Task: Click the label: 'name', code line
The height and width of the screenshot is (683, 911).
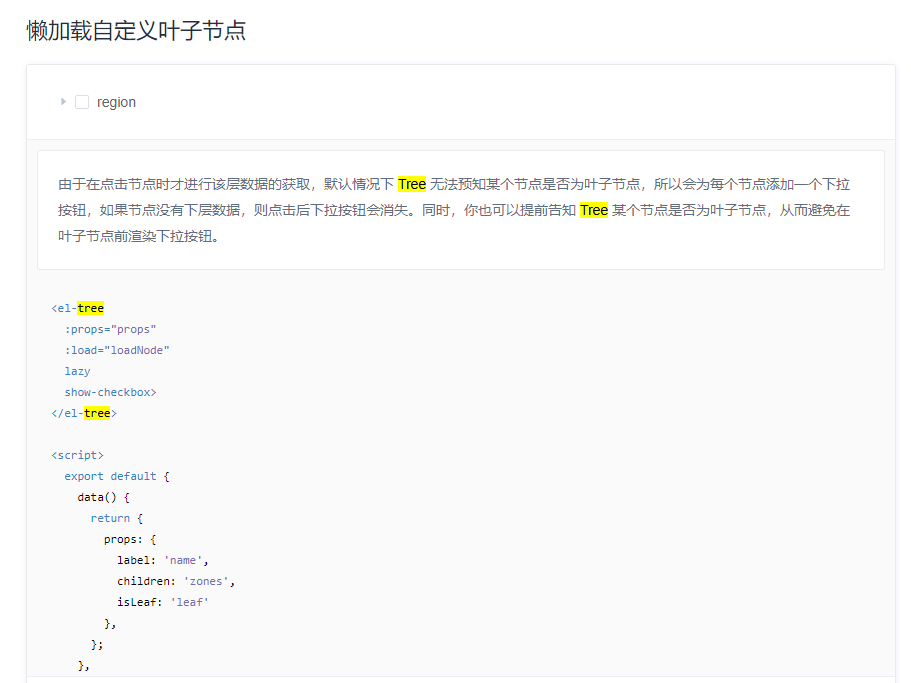Action: pyautogui.click(x=163, y=560)
